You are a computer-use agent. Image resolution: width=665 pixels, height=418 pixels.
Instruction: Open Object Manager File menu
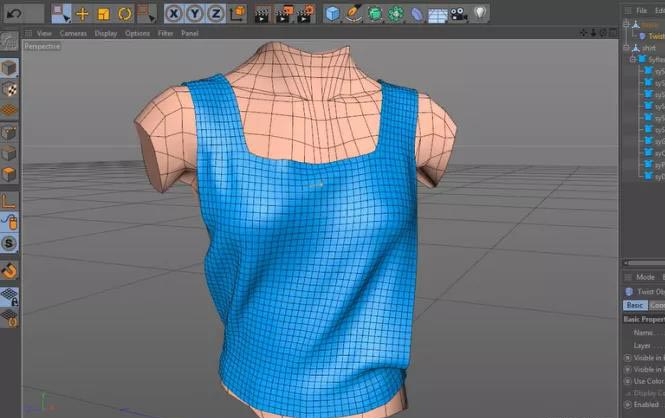click(641, 11)
